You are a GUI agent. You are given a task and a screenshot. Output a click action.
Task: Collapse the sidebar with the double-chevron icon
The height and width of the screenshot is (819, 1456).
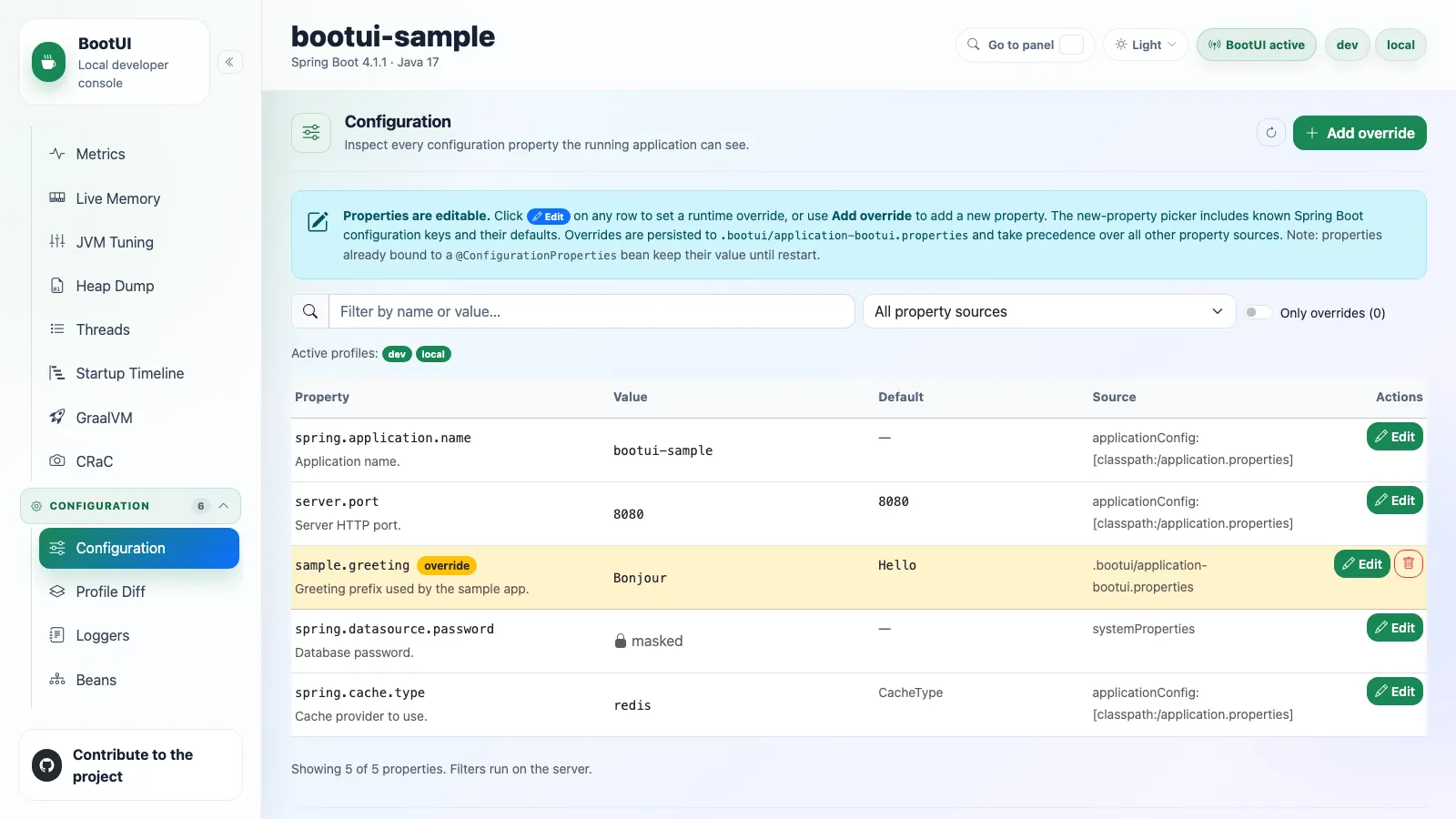click(229, 62)
